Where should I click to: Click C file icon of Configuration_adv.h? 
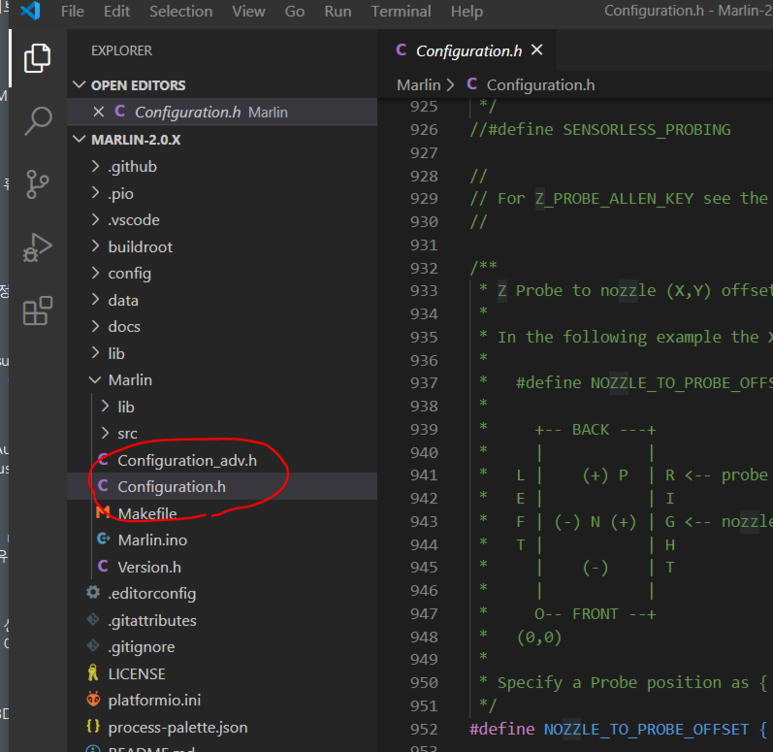(x=103, y=460)
